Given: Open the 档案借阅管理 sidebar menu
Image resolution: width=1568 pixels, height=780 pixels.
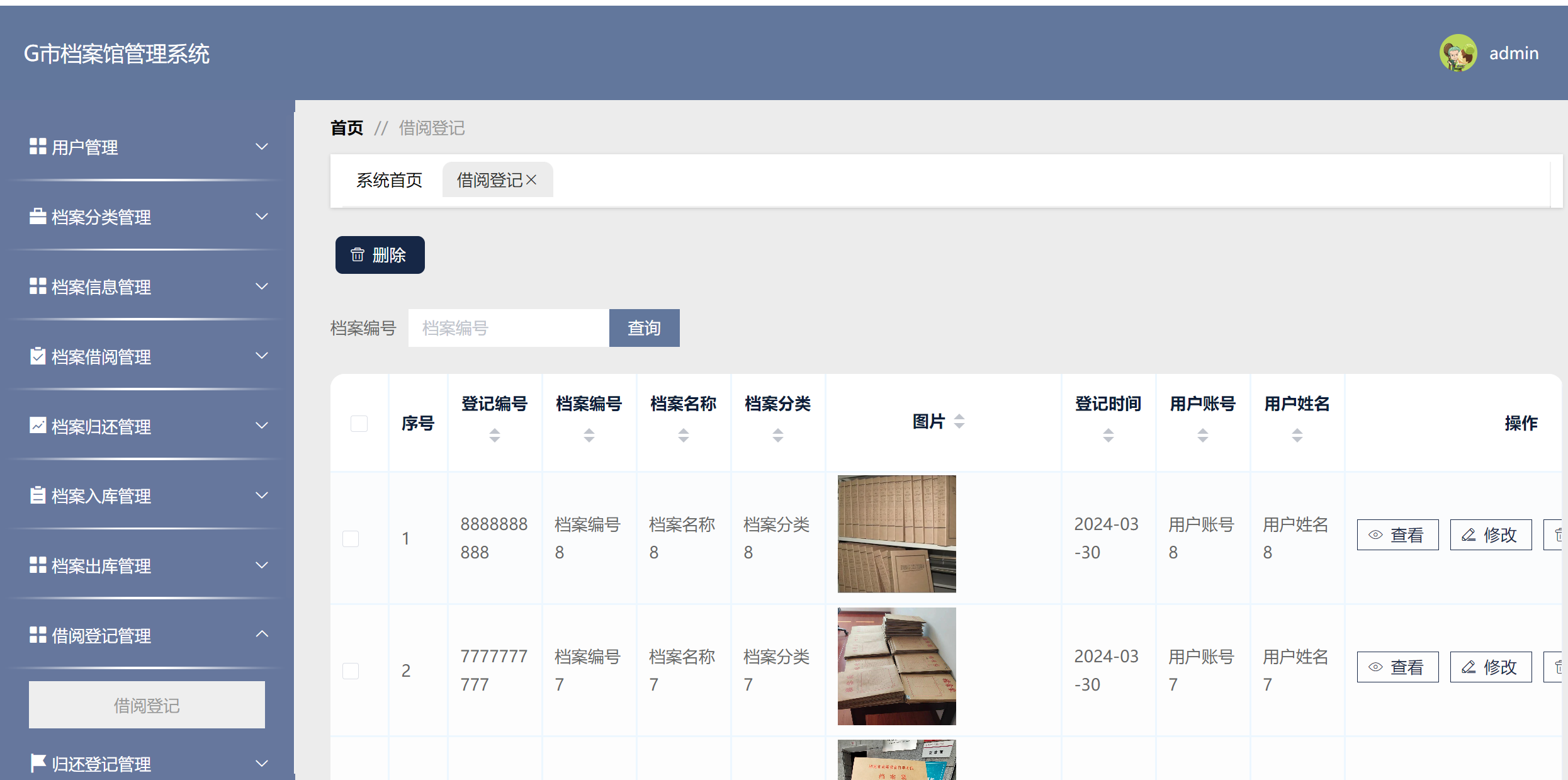Looking at the screenshot, I should tap(149, 356).
